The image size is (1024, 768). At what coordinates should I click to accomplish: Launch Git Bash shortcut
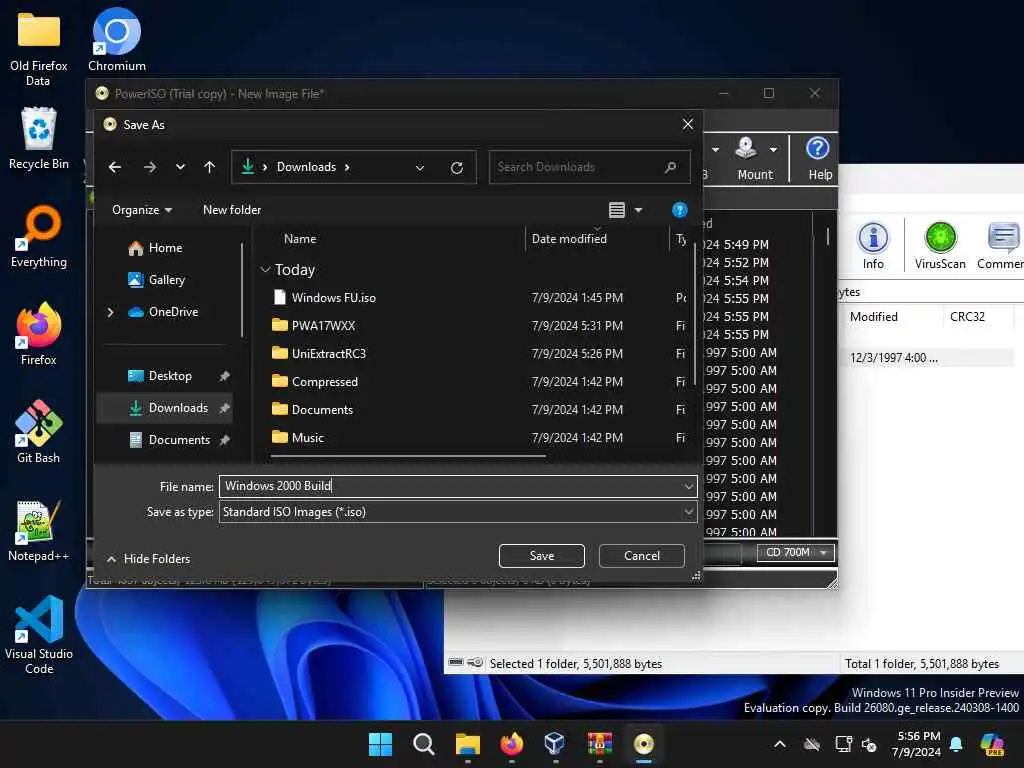[x=39, y=432]
